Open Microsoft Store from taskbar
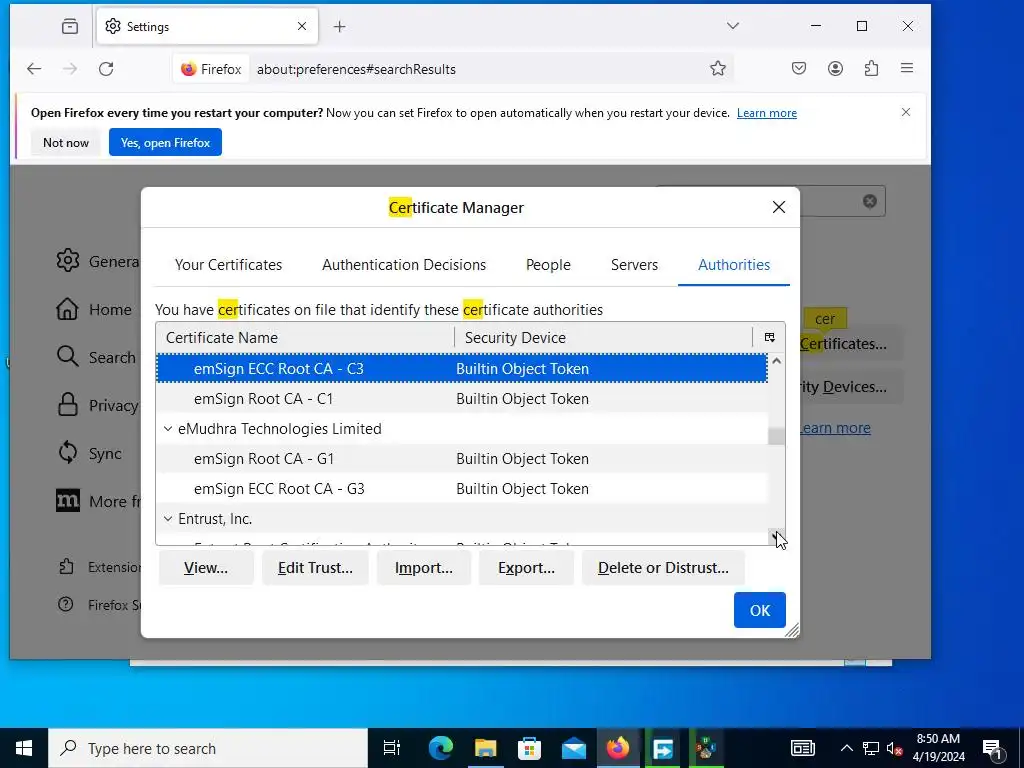Image resolution: width=1024 pixels, height=768 pixels. [x=530, y=748]
